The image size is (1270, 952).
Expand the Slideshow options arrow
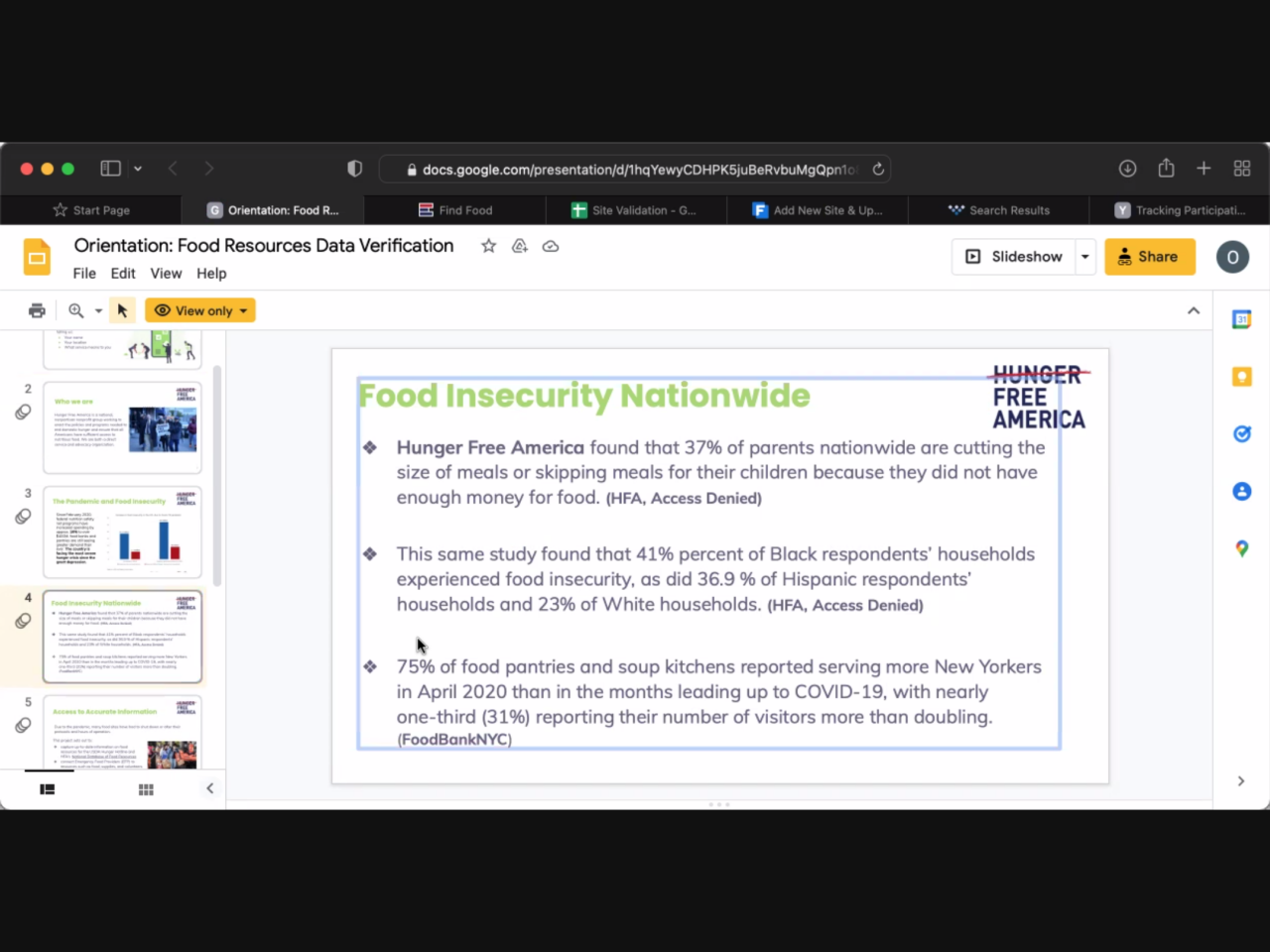(1085, 257)
